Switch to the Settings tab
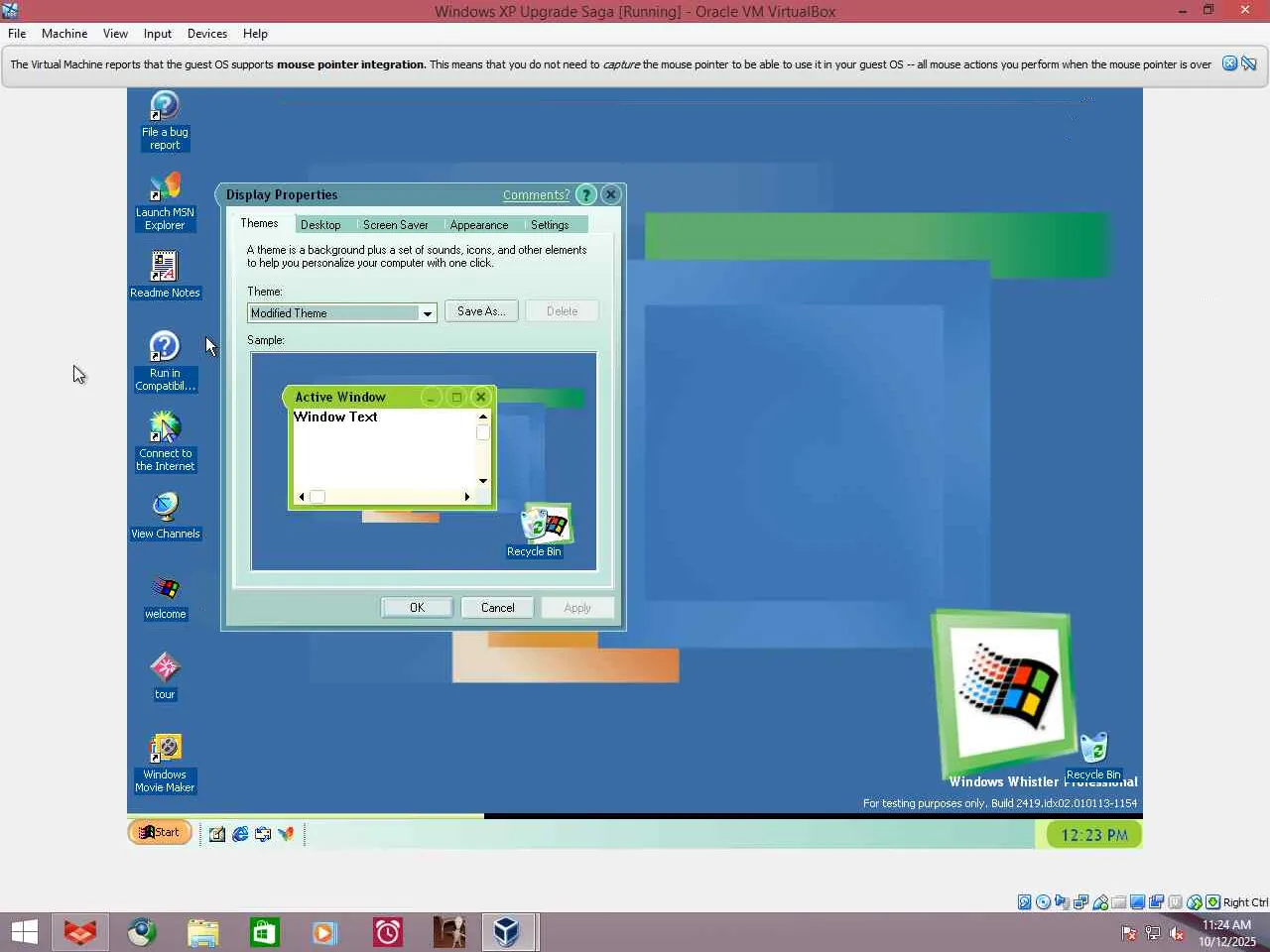1270x952 pixels. [550, 225]
